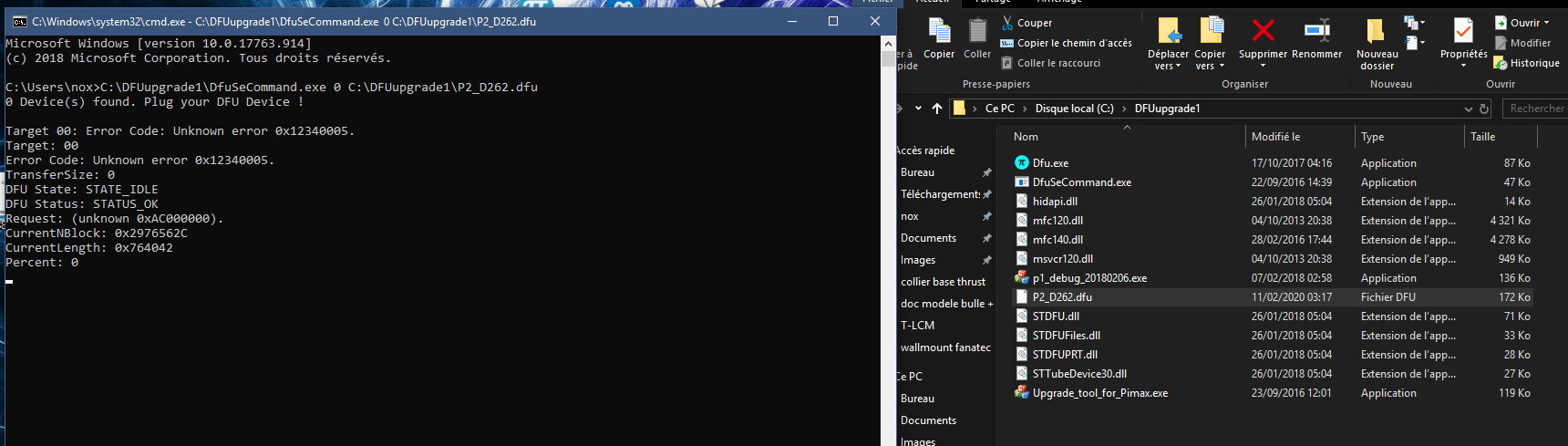Open the Ouvrir dropdown arrow

[x=1547, y=23]
